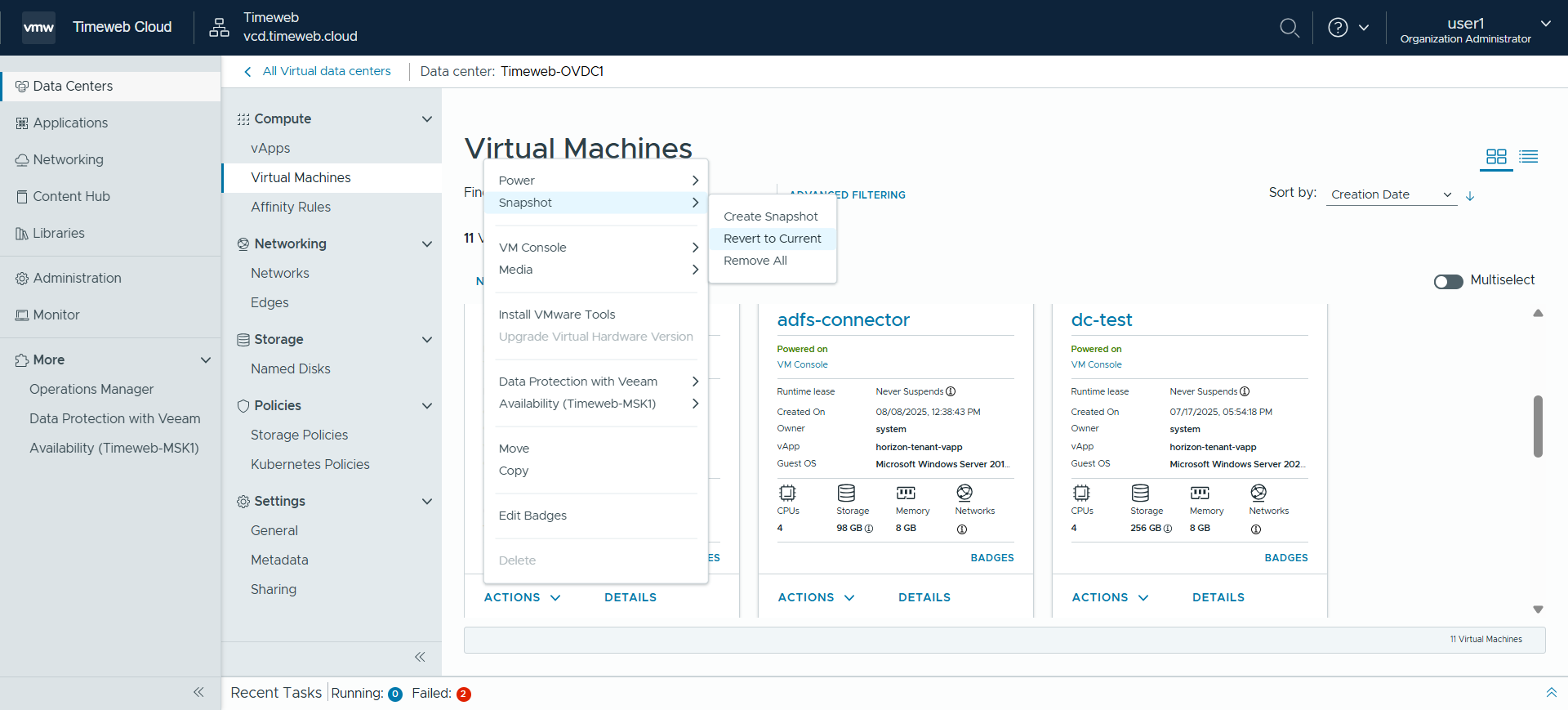Viewport: 1568px width, 710px height.
Task: Click the organization sites icon next to Timeweb
Action: pyautogui.click(x=219, y=28)
